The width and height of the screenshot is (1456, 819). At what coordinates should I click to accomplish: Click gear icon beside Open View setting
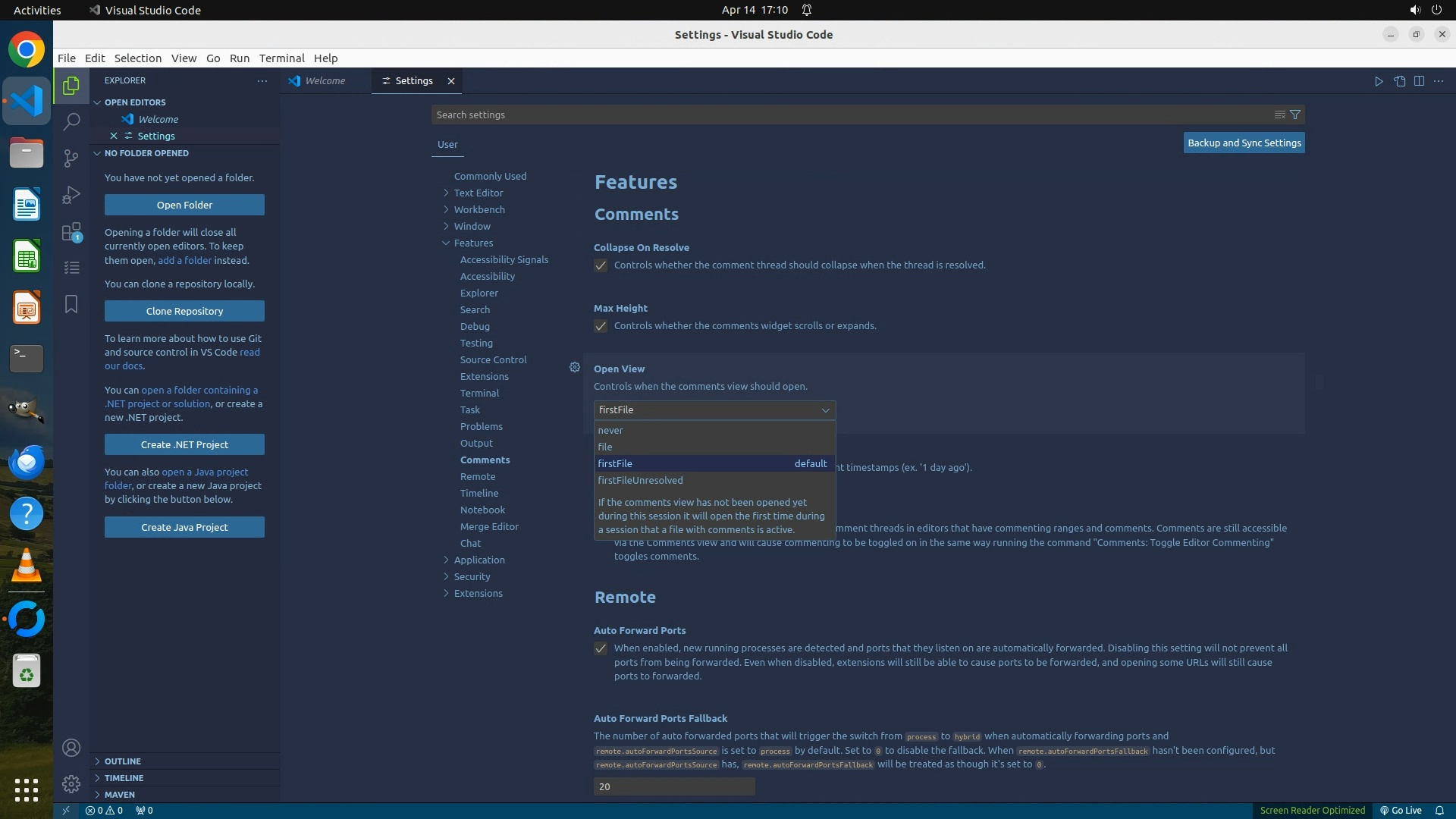click(x=575, y=367)
